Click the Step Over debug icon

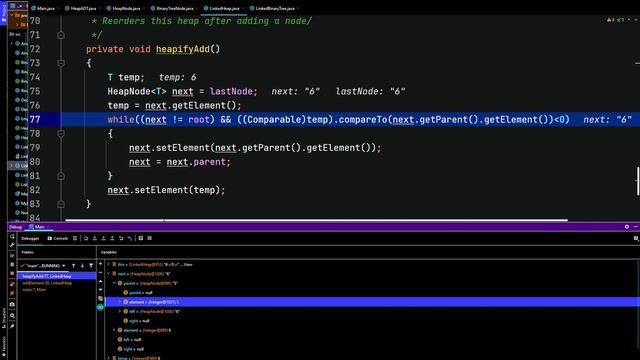click(x=86, y=238)
